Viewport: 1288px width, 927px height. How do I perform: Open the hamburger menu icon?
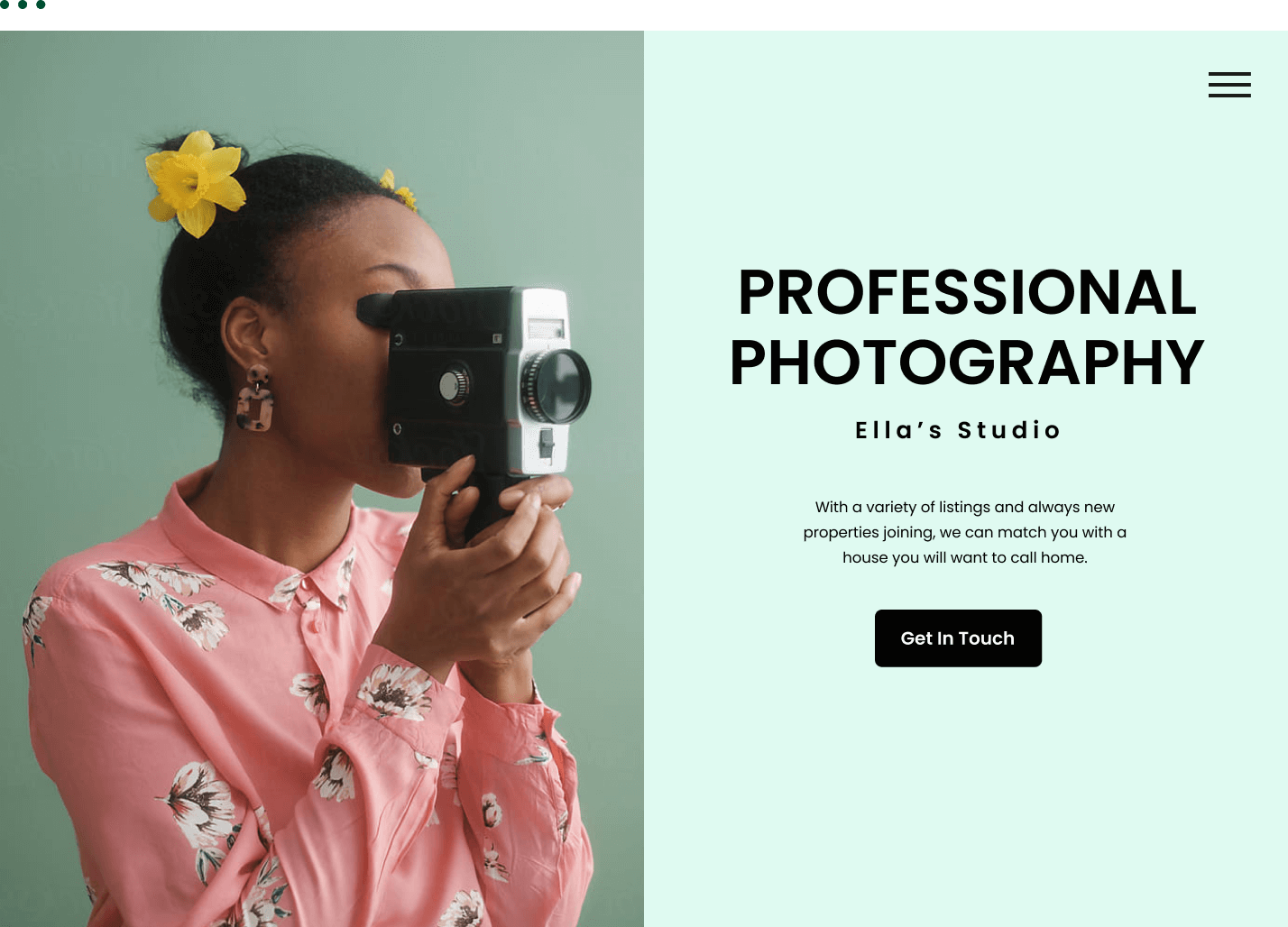[x=1229, y=85]
